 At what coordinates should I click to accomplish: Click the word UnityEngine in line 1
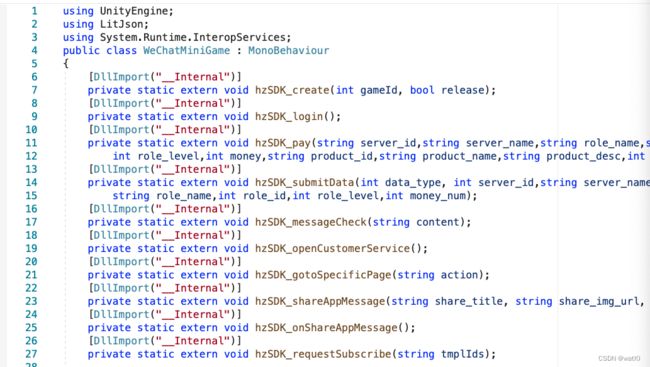133,11
